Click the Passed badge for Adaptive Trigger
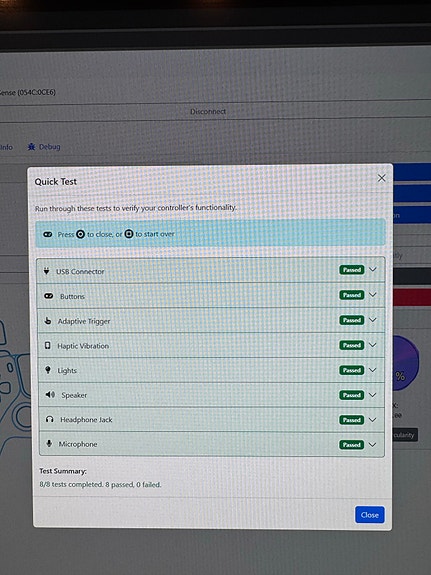The height and width of the screenshot is (575, 431). point(351,320)
